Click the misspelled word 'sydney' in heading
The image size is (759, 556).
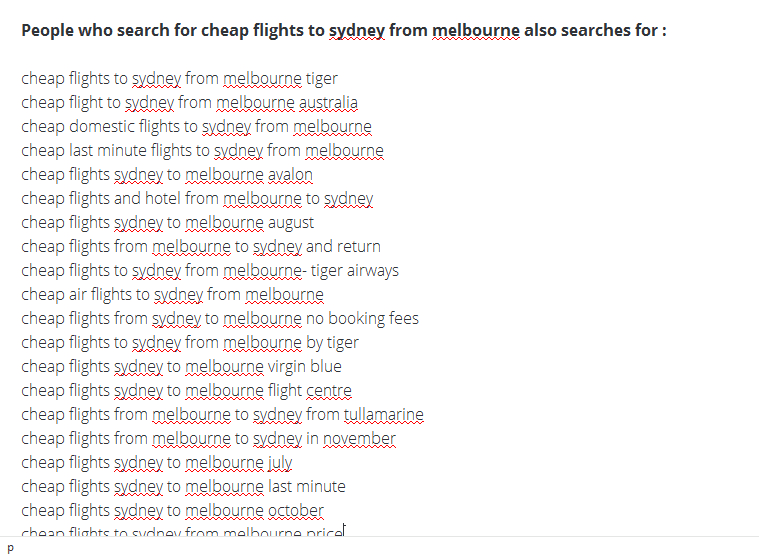point(357,31)
